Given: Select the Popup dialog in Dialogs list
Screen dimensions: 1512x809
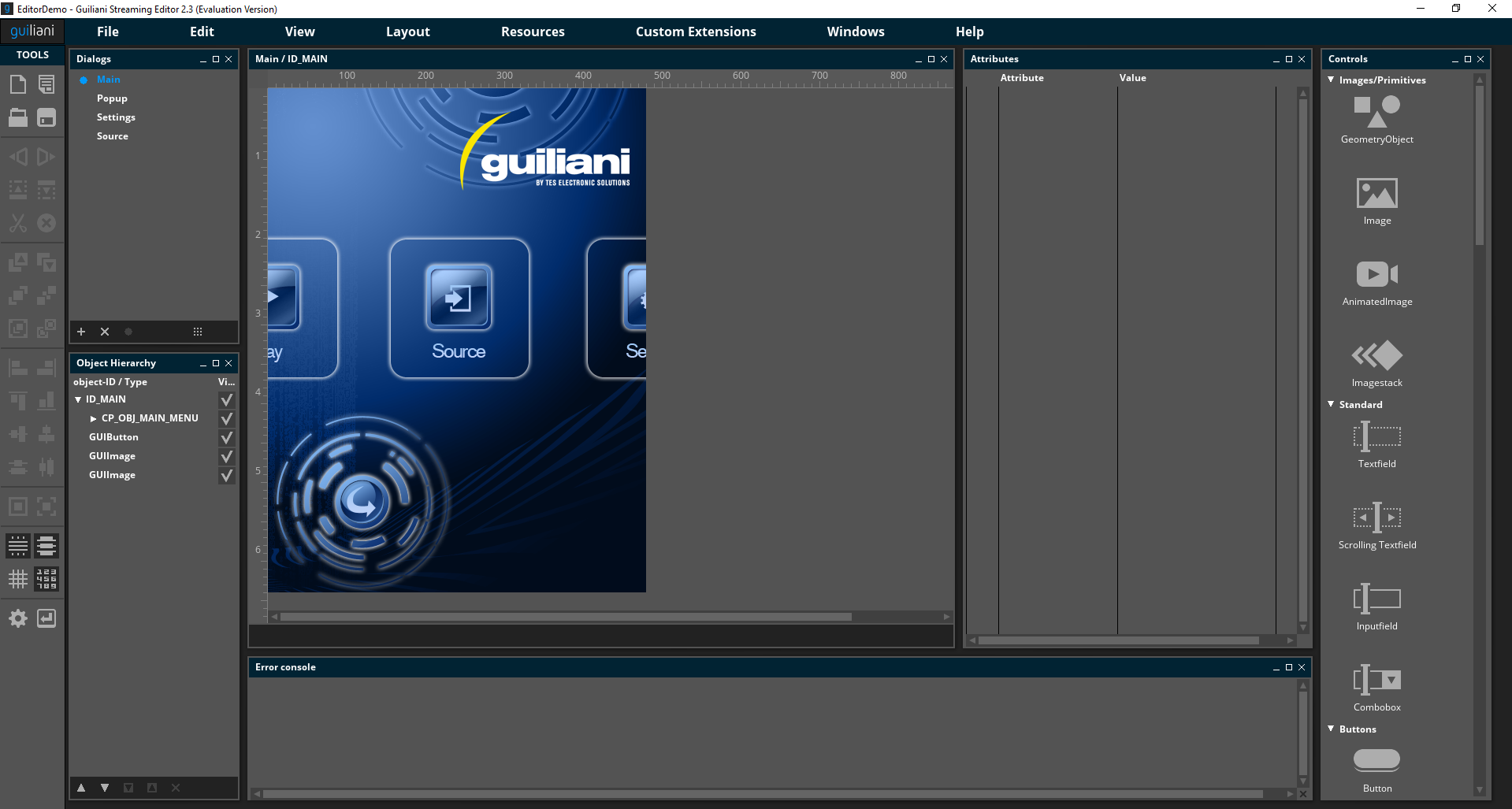Looking at the screenshot, I should [x=112, y=98].
